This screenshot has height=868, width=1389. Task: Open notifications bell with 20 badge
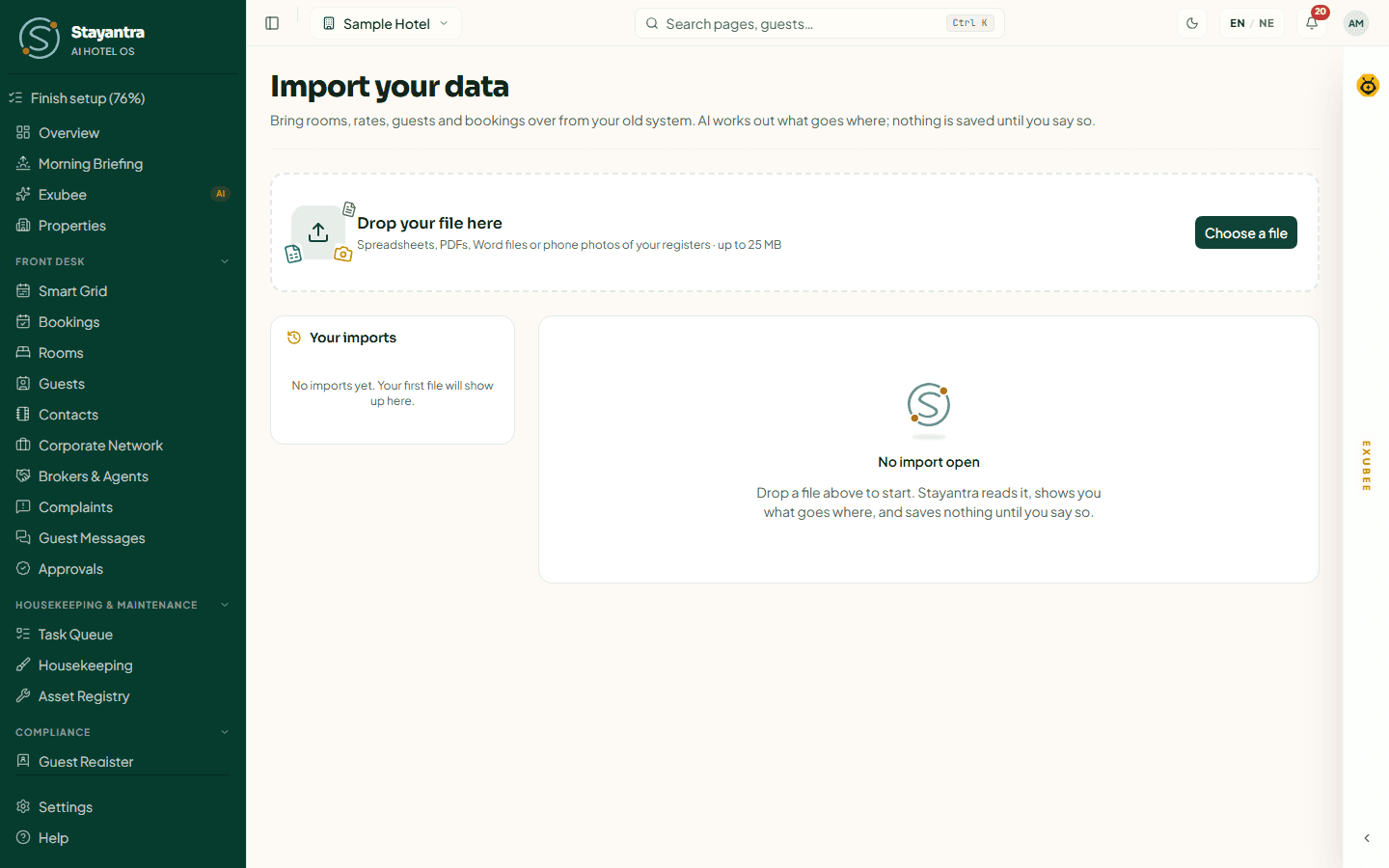point(1312,23)
